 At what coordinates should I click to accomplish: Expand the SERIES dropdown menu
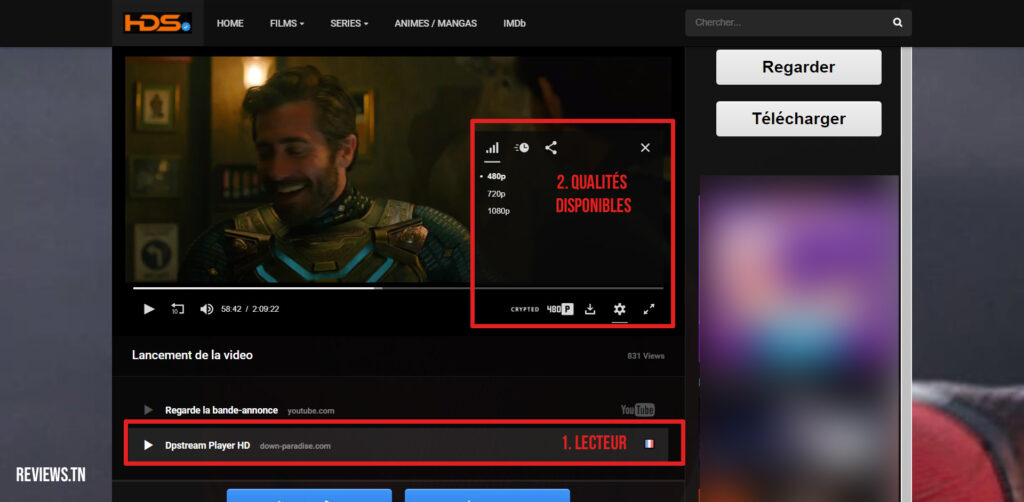pyautogui.click(x=349, y=23)
